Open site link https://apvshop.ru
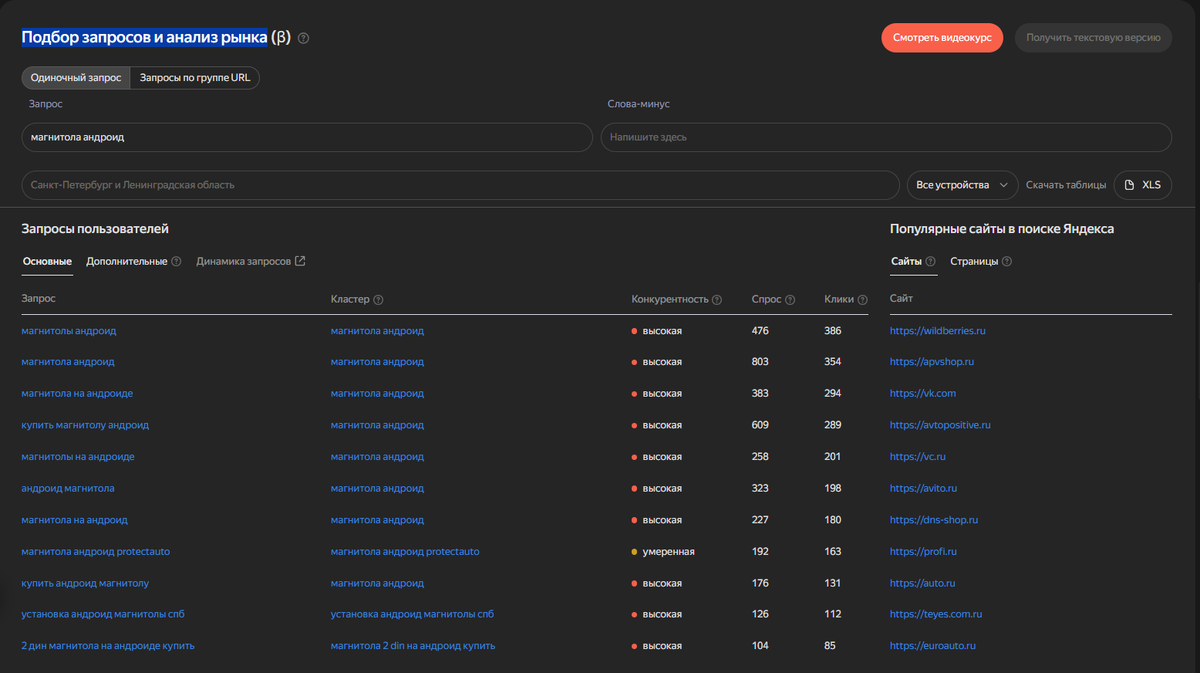Screen dimensions: 1200x673 click(932, 362)
